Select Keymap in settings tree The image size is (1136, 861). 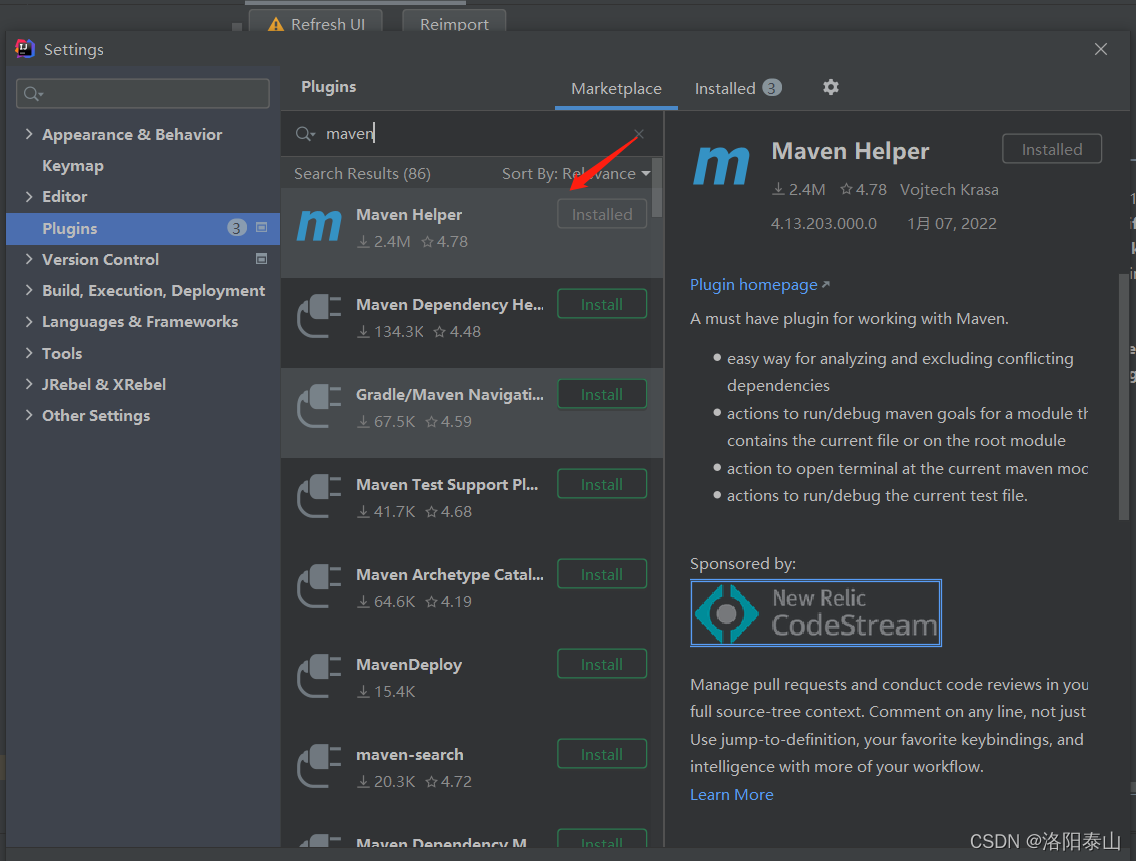pos(72,165)
